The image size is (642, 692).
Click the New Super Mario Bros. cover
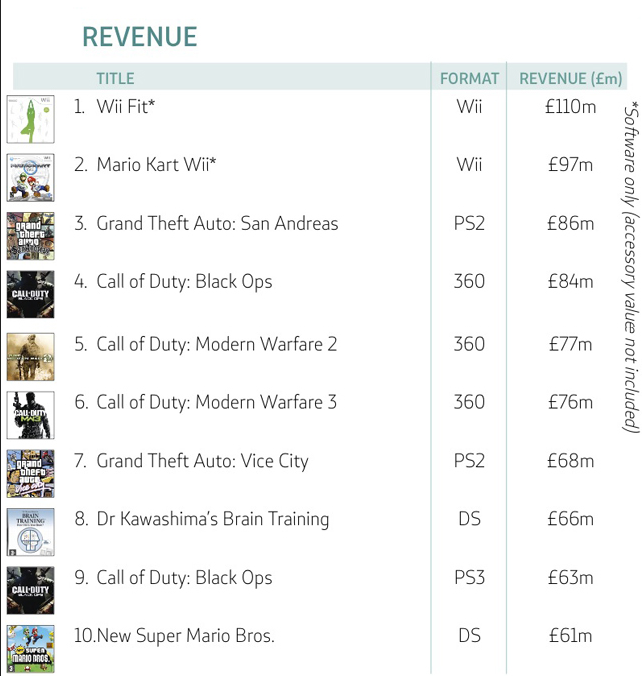pos(30,649)
